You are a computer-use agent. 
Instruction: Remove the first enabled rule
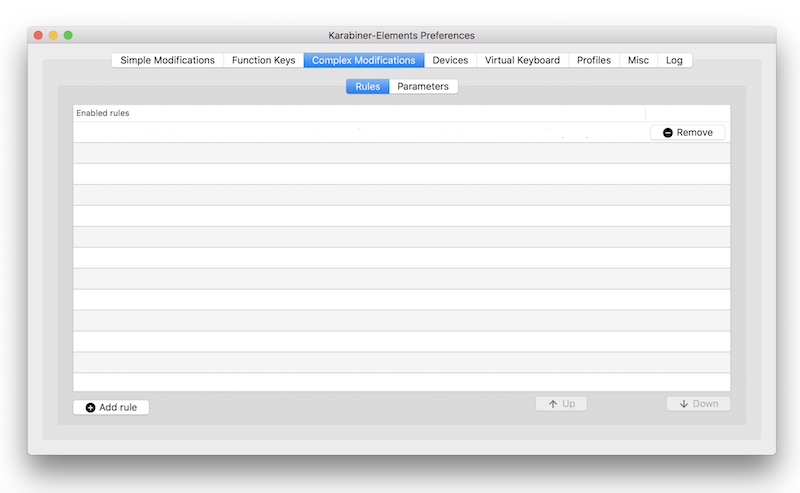pos(688,132)
